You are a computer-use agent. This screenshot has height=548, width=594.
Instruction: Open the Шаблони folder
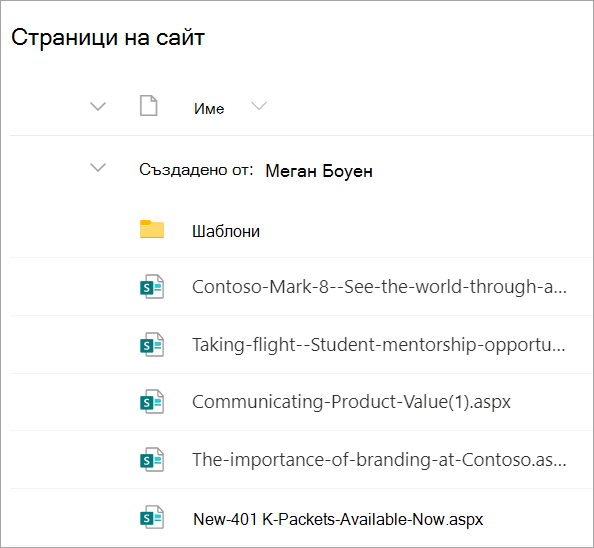(226, 231)
